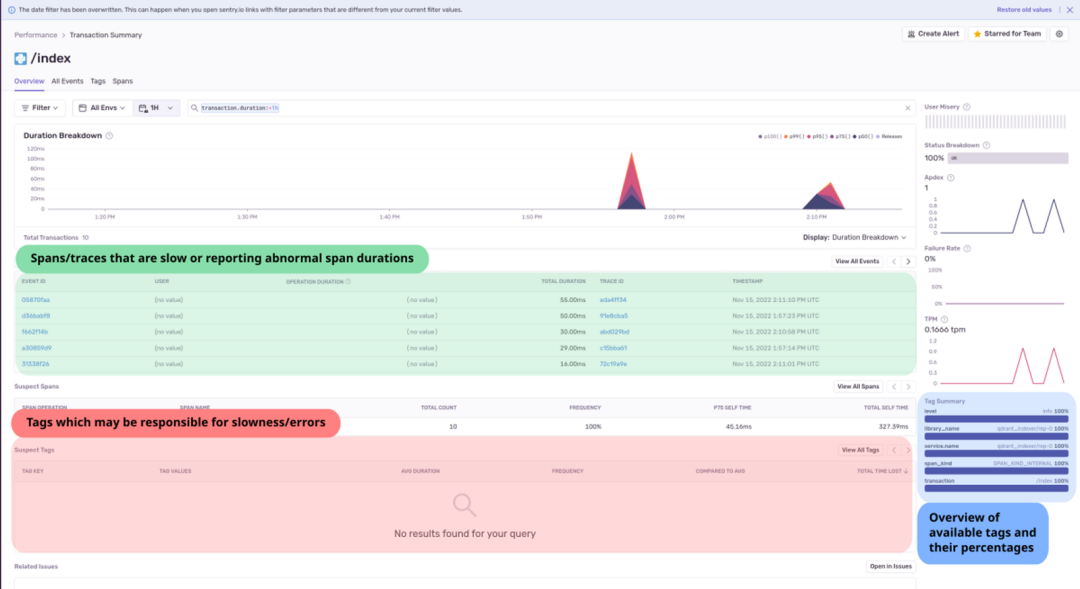
Task: Open the Duration Breakdown help tooltip icon
Action: (x=109, y=136)
